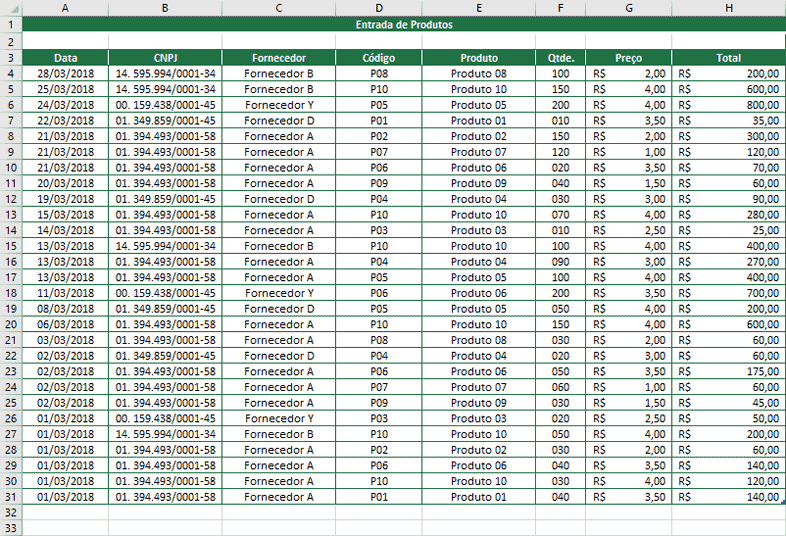Select row 1 header
The image size is (786, 536).
pyautogui.click(x=11, y=25)
